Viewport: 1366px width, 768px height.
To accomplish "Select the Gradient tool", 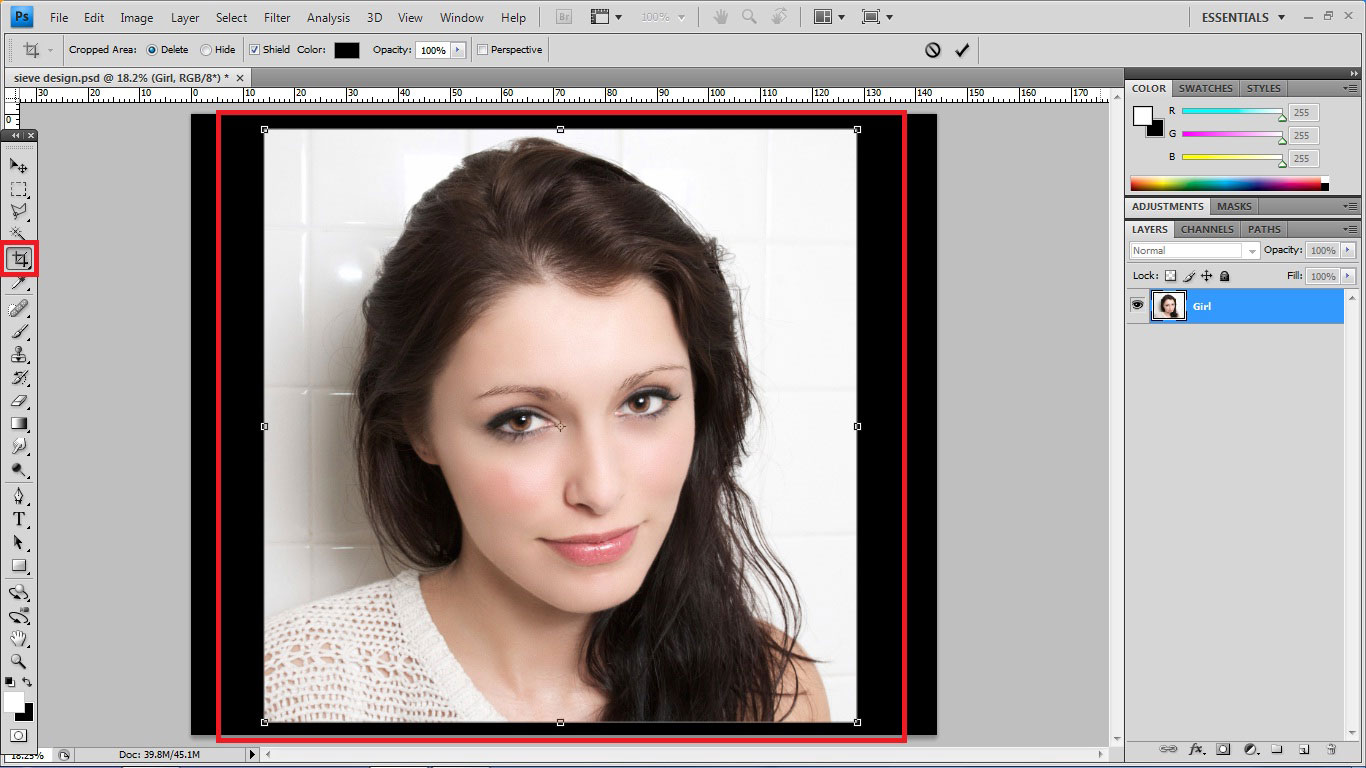I will click(x=19, y=424).
